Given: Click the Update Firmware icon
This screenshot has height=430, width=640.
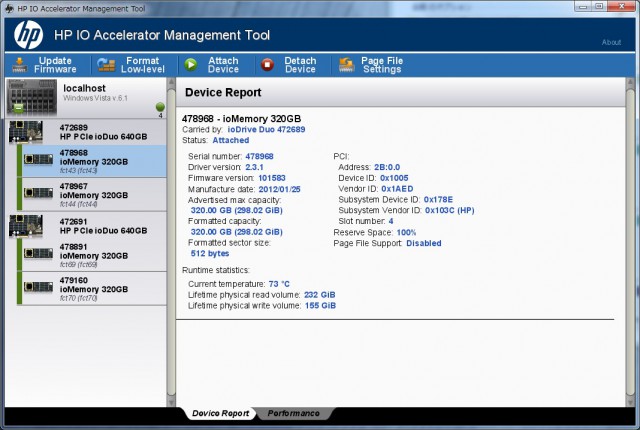Looking at the screenshot, I should 20,65.
